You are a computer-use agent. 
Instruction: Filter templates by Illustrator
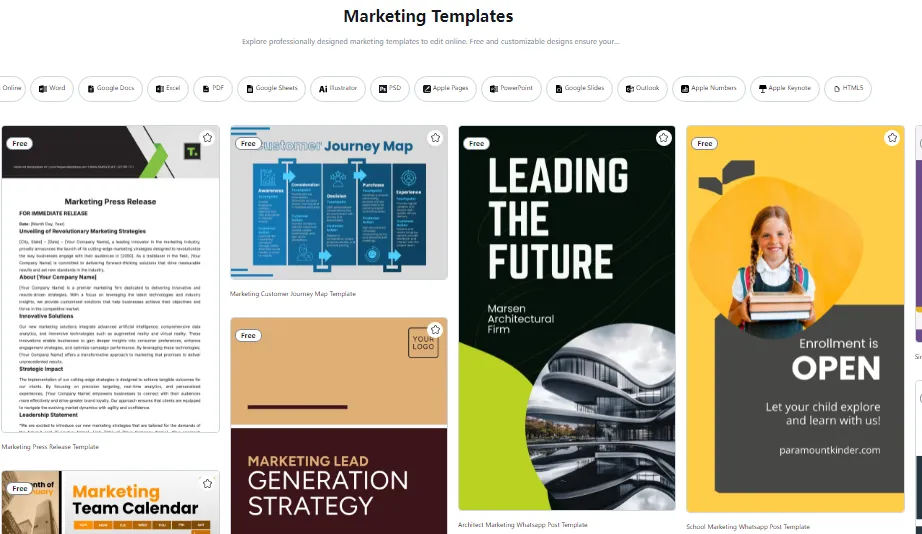click(x=338, y=89)
